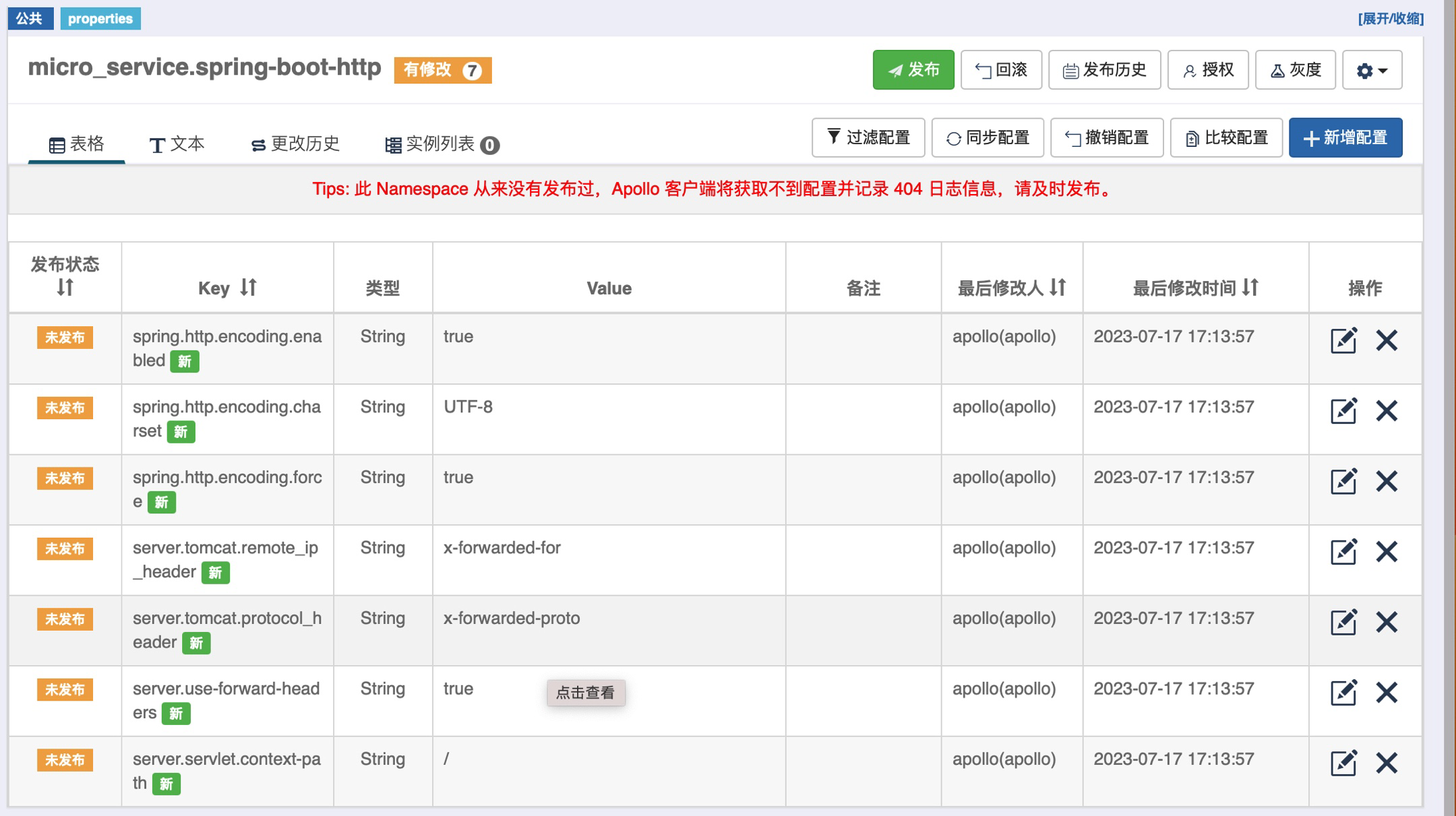Click the green 发布 button
Viewport: 1456px width, 816px height.
[913, 70]
